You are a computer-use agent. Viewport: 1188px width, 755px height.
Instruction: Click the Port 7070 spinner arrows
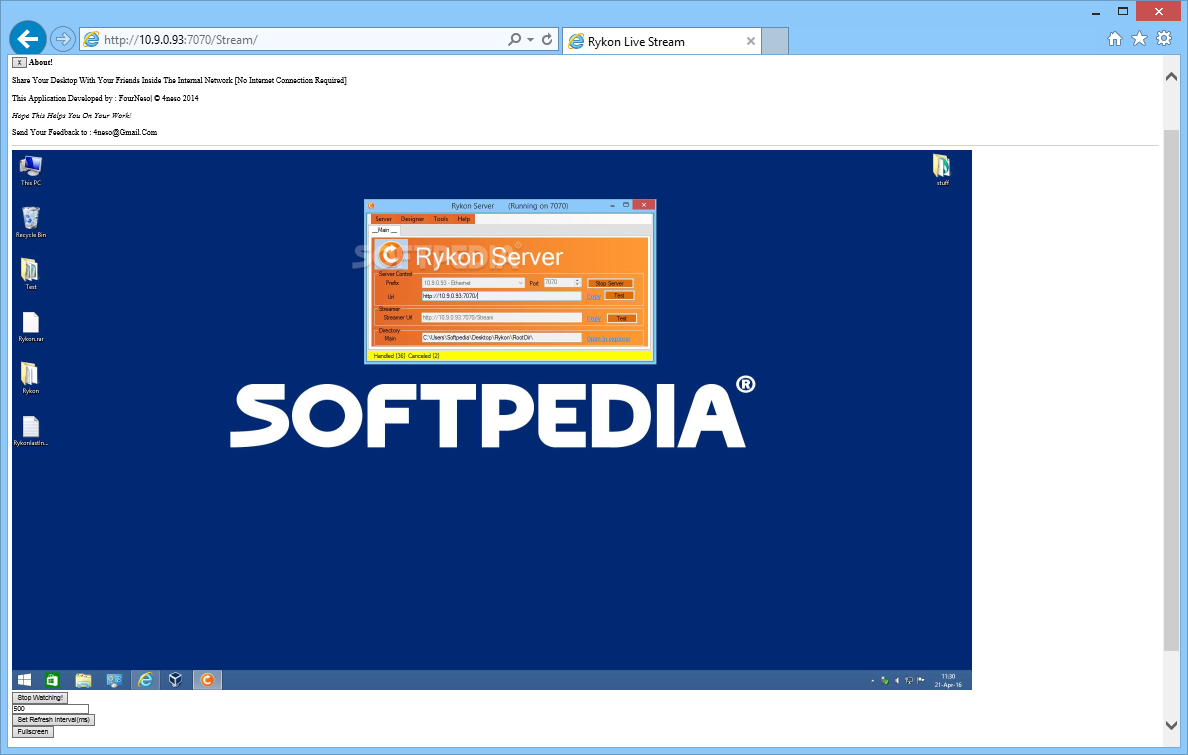click(577, 282)
